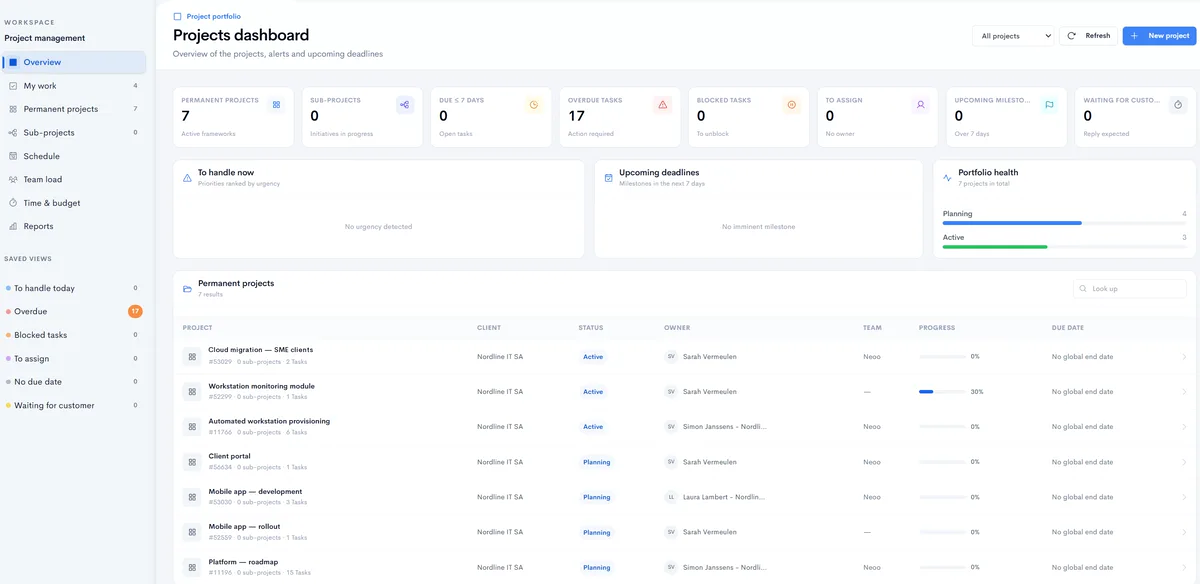The width and height of the screenshot is (1200, 584).
Task: Open Blocked tasks saved view
Action: (x=73, y=335)
